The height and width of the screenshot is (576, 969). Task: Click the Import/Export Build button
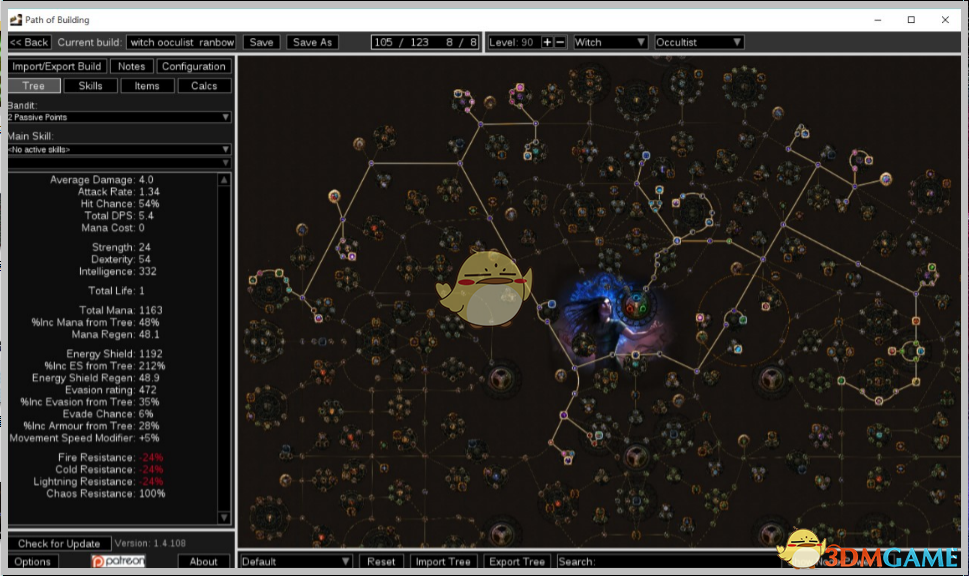coord(56,66)
